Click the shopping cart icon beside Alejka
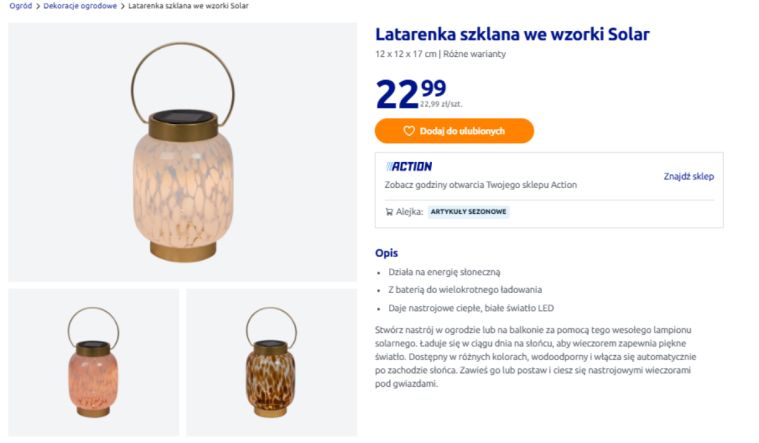This screenshot has height=443, width=759. pyautogui.click(x=389, y=212)
